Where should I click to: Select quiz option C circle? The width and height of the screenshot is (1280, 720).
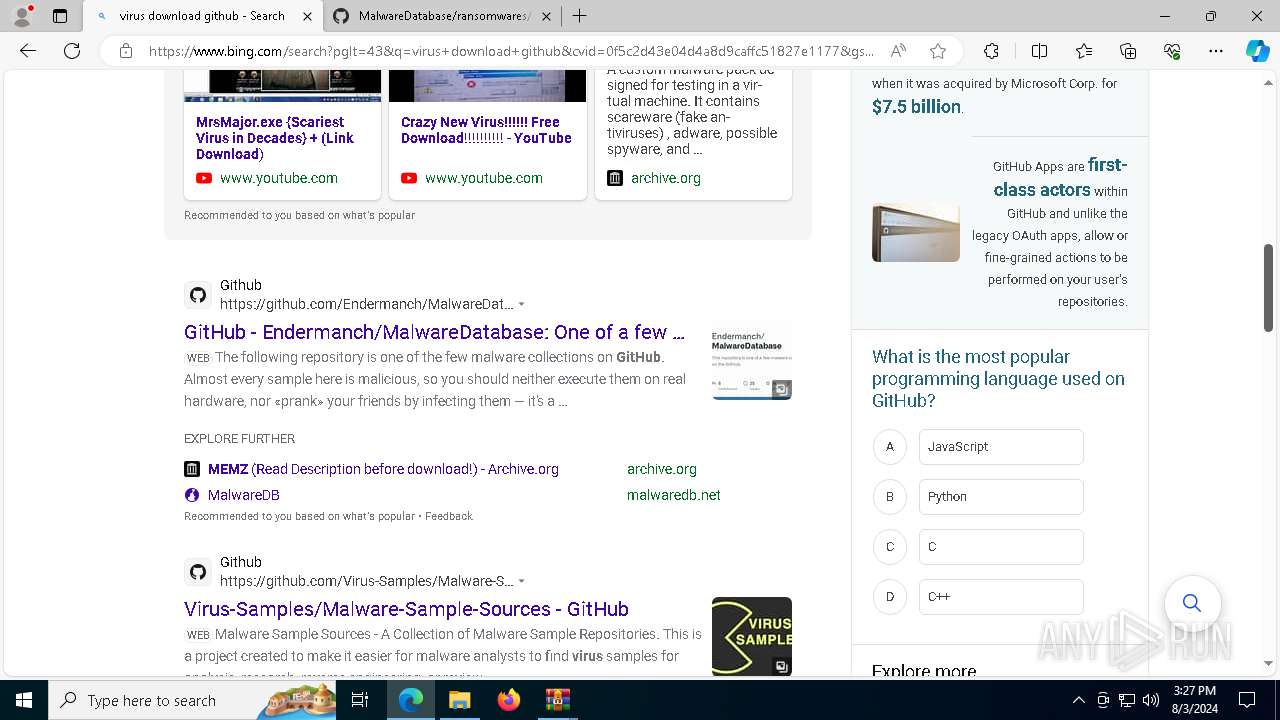889,547
